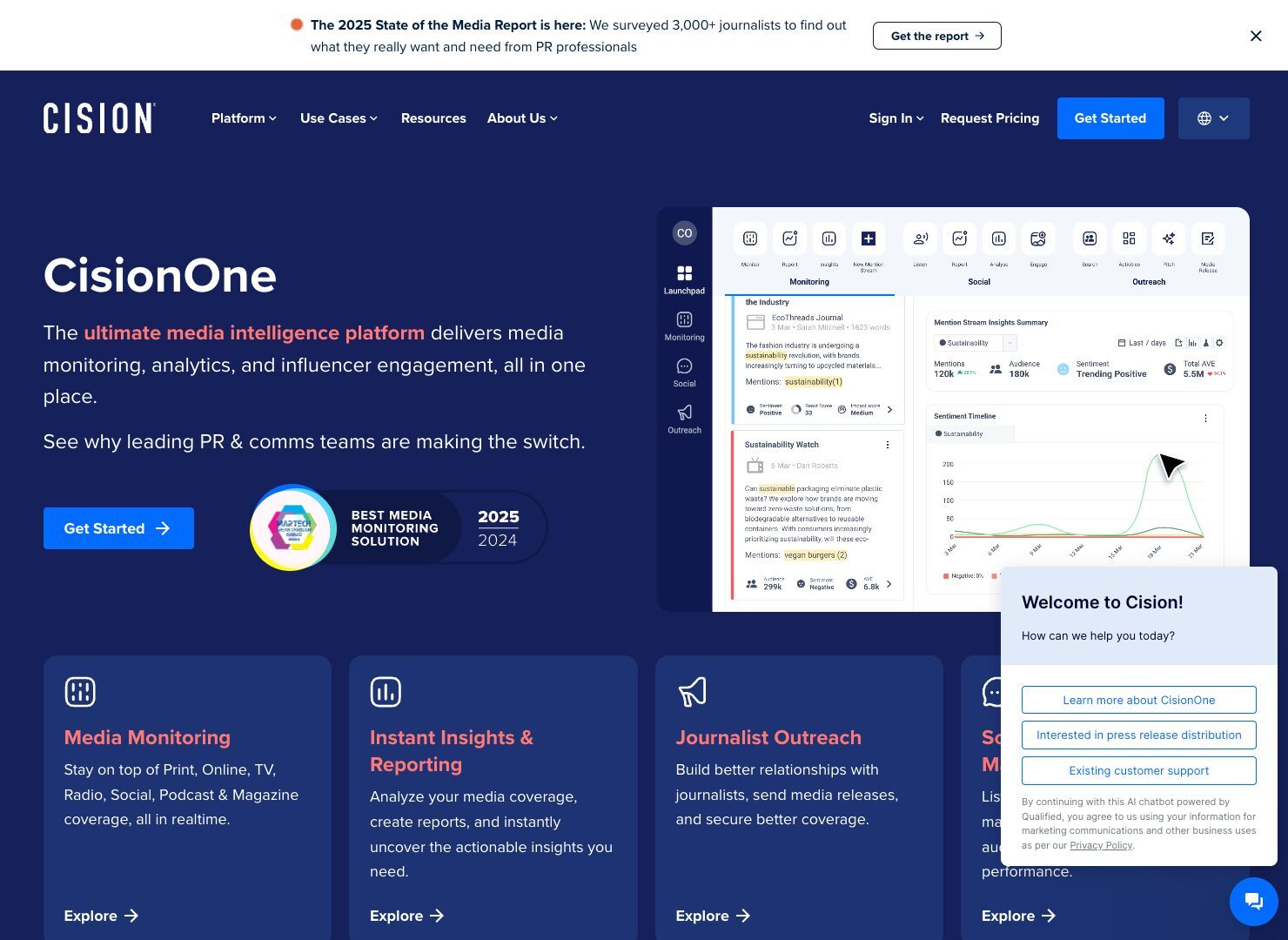Click Explore under Media Monitoring
This screenshot has width=1288, height=940.
pyautogui.click(x=101, y=916)
